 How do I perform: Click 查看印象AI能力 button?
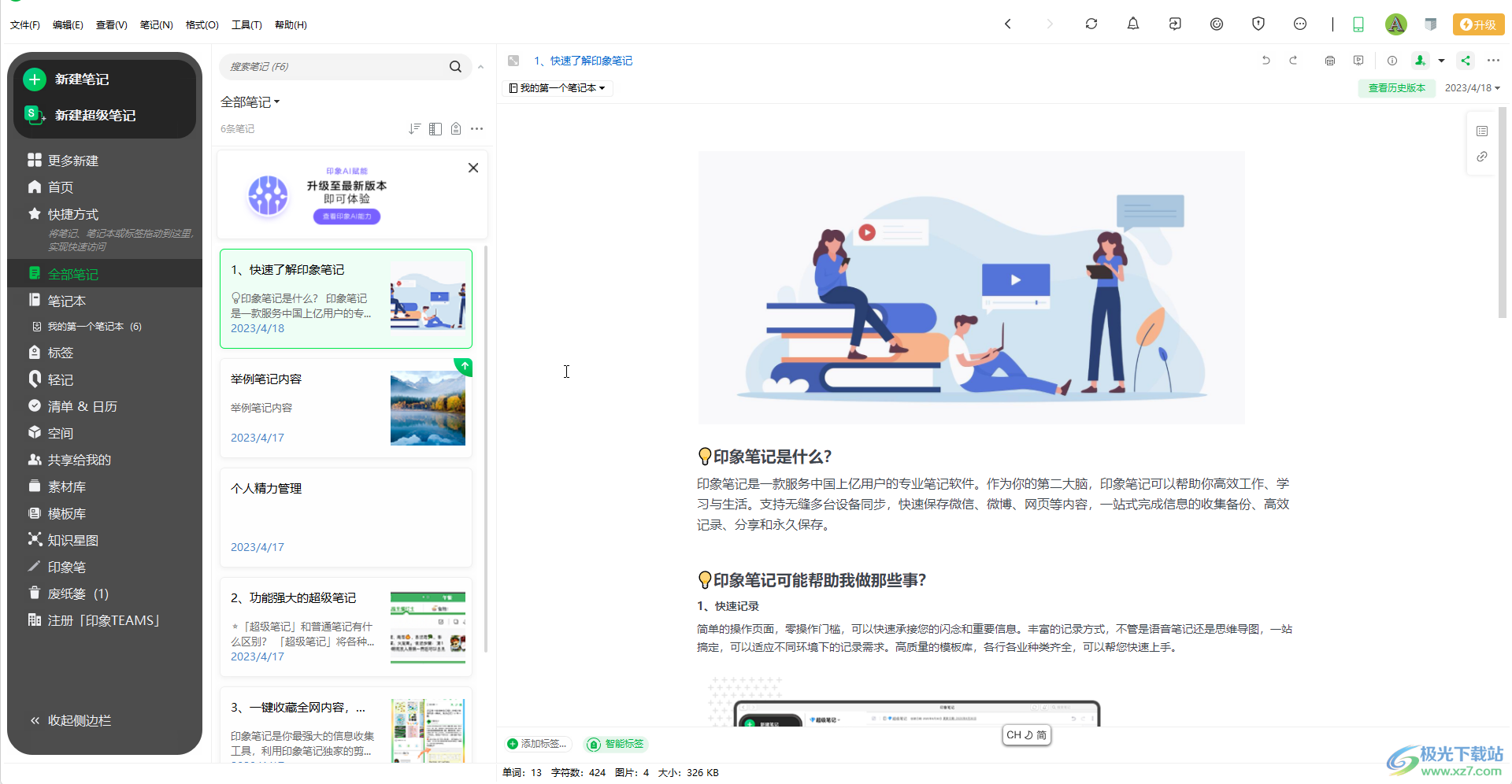click(x=346, y=216)
